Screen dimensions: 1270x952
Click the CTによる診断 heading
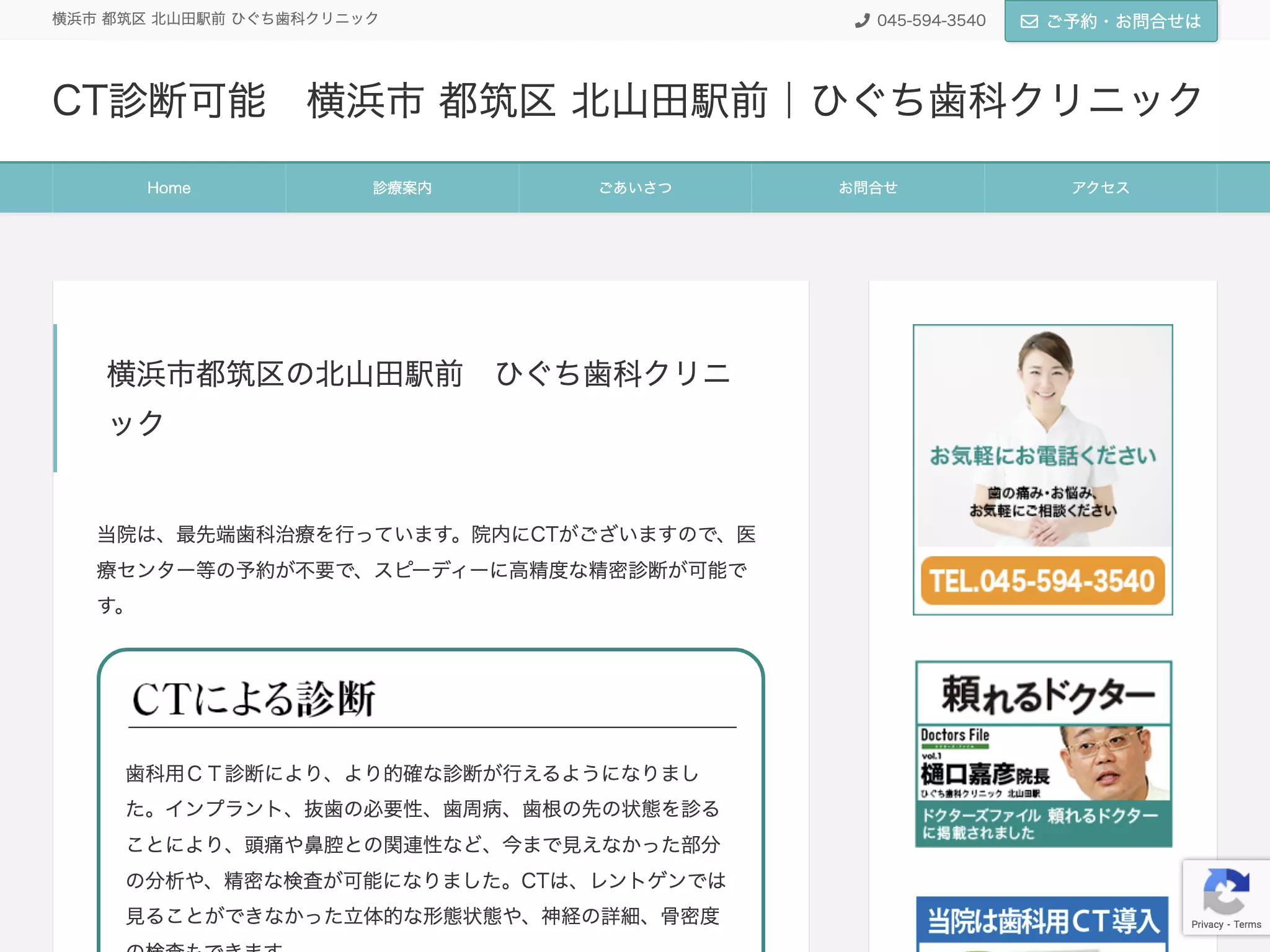tap(254, 699)
